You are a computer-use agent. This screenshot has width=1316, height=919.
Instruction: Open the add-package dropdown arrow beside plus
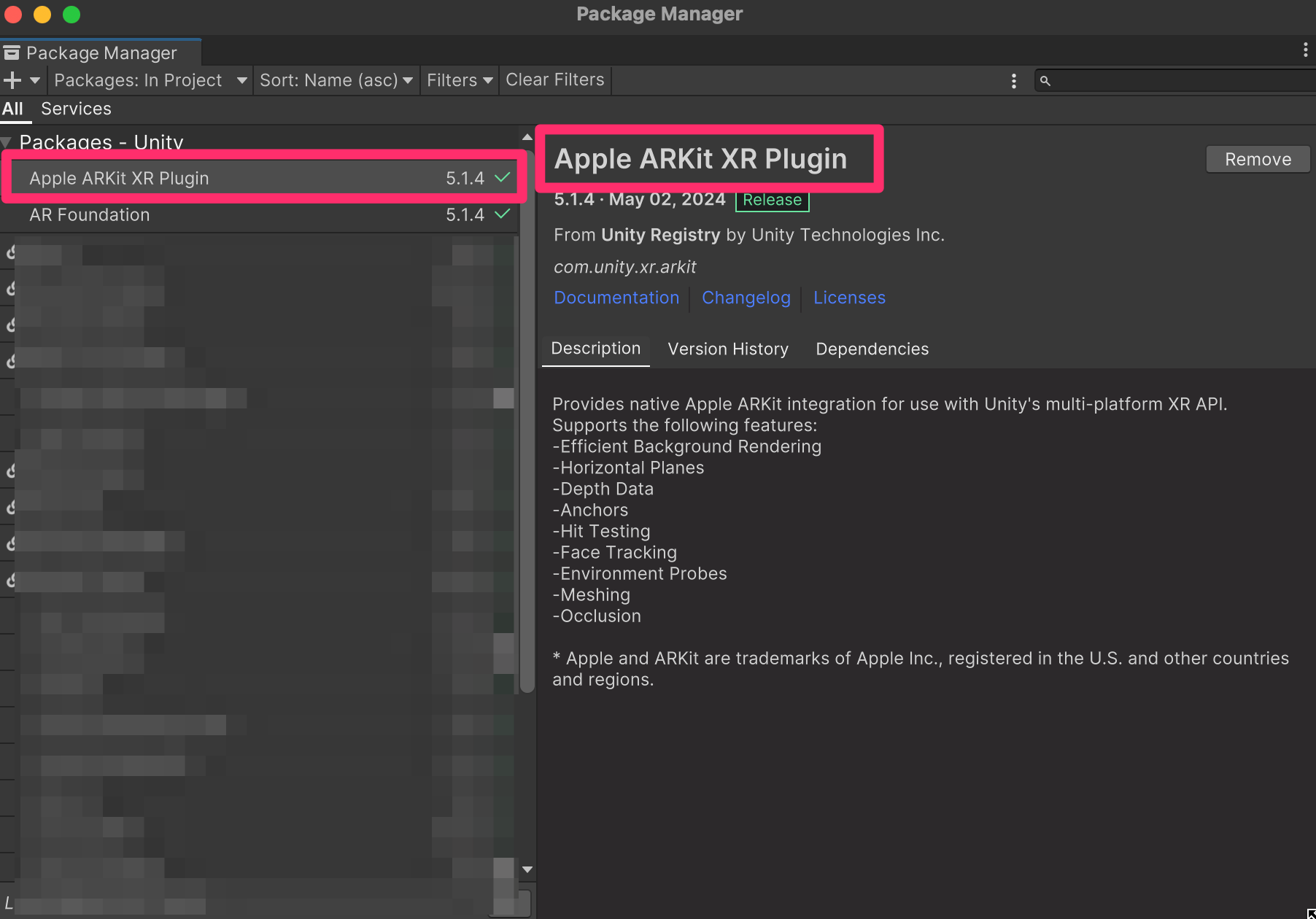(x=35, y=80)
